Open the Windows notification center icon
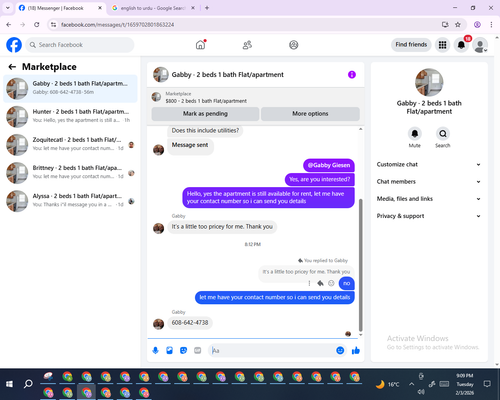500x400 pixels. (487, 384)
